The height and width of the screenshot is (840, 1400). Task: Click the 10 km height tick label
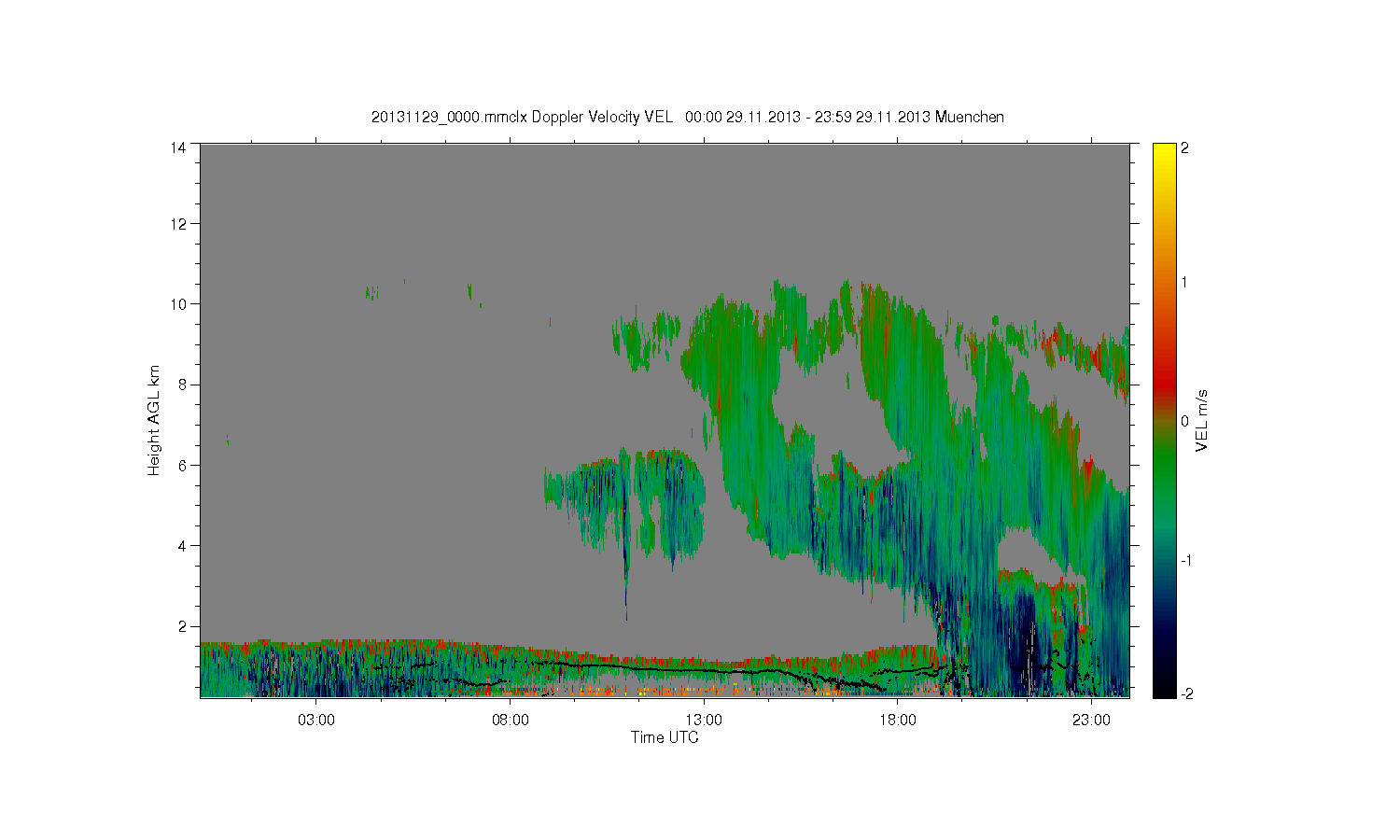177,303
